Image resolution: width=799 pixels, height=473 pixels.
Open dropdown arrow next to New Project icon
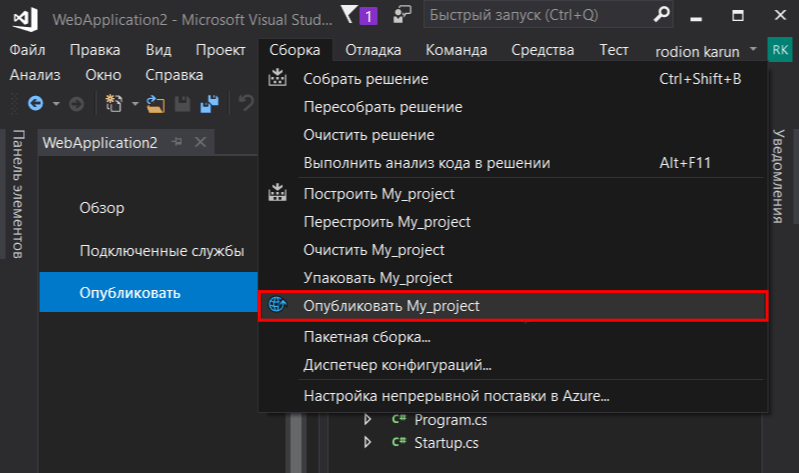(x=135, y=104)
